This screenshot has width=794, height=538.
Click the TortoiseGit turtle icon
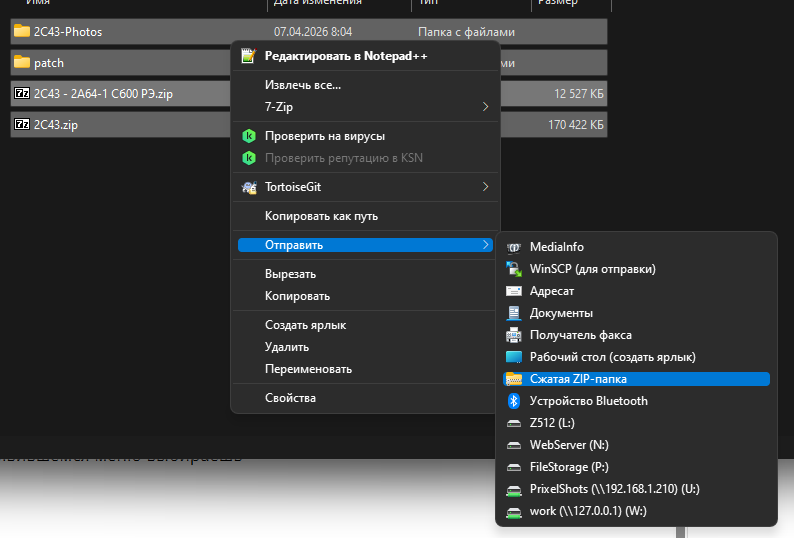[x=249, y=187]
